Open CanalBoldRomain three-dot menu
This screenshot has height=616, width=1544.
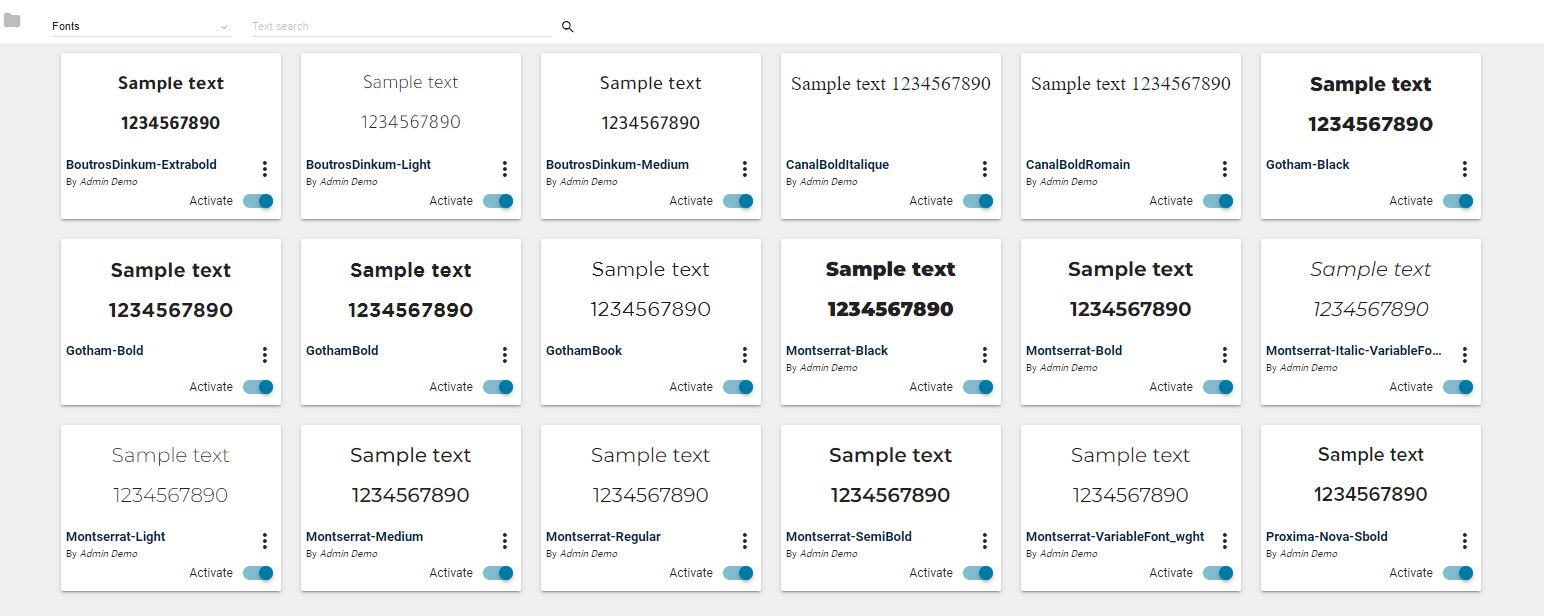1225,169
